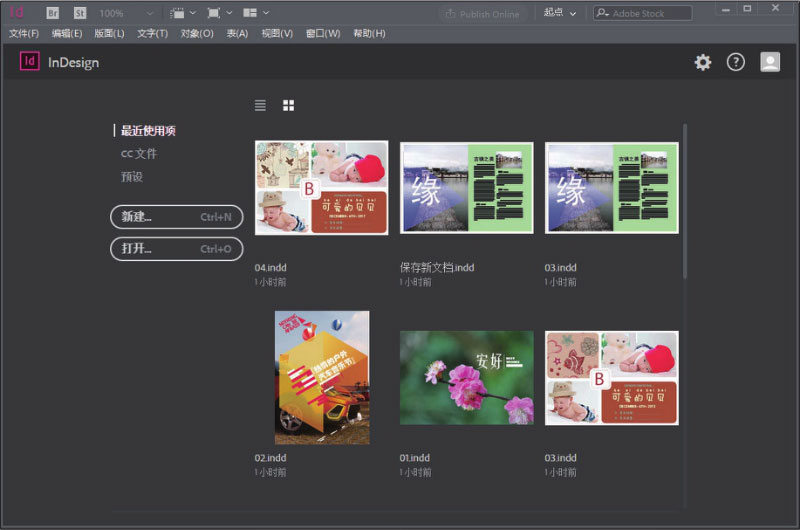Switch recent files to list view

(x=260, y=105)
